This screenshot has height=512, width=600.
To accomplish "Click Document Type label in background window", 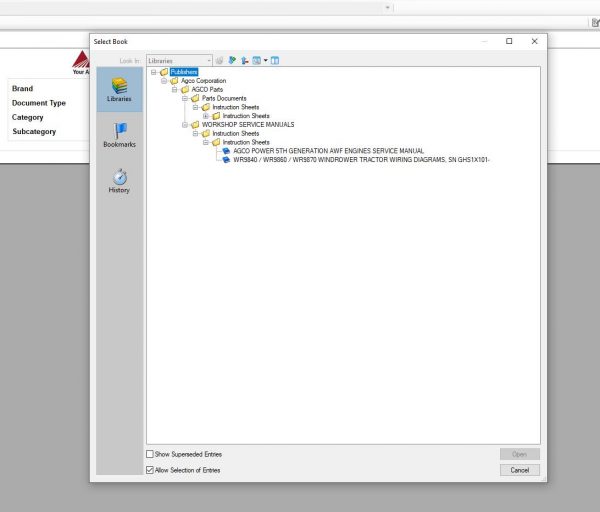I will point(39,103).
